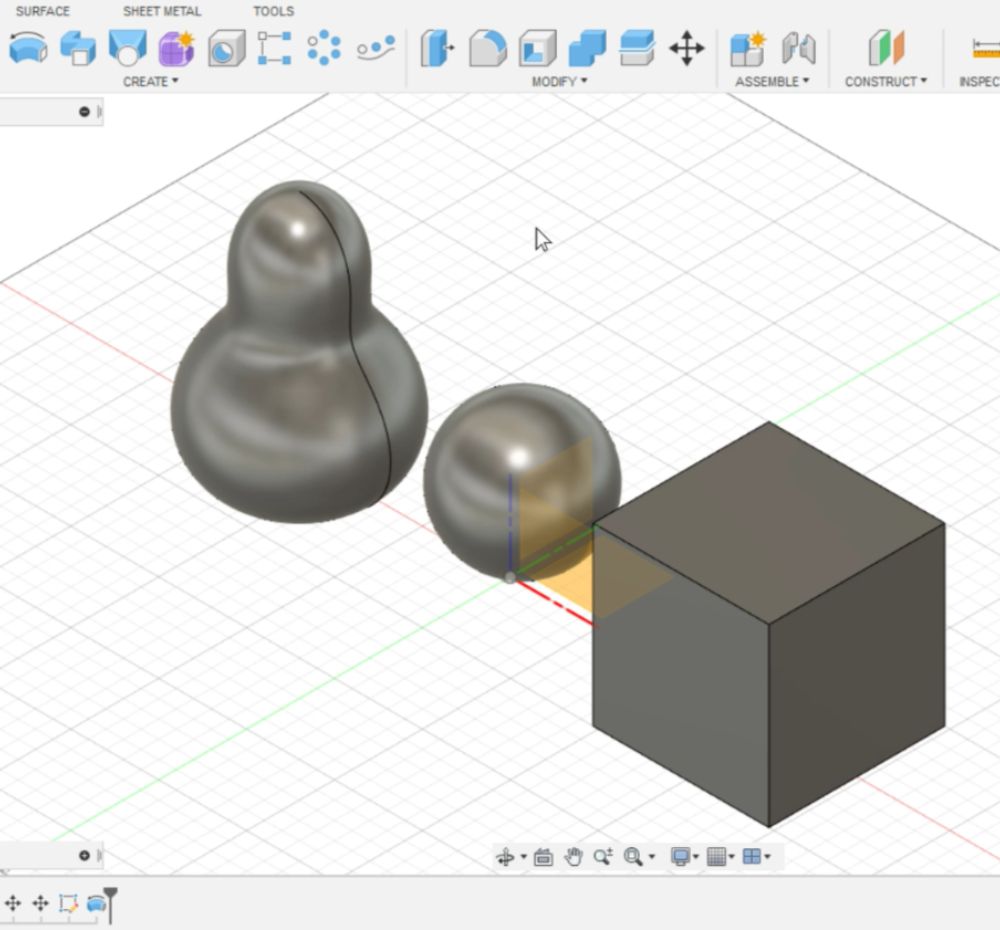The image size is (1000, 930).
Task: Activate the Move/Copy arrows icon
Action: [687, 48]
